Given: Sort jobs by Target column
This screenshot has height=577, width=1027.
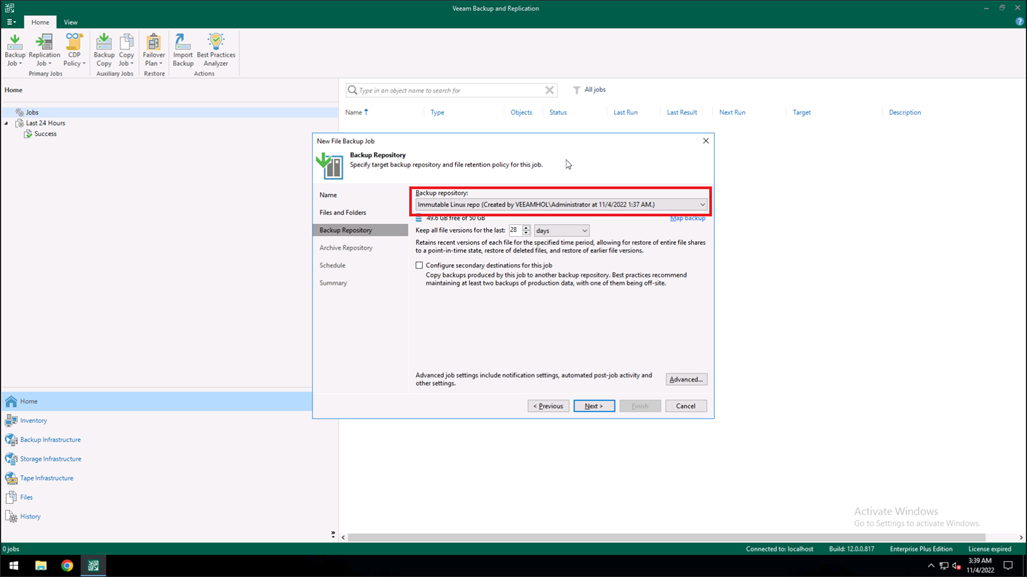Looking at the screenshot, I should point(802,113).
